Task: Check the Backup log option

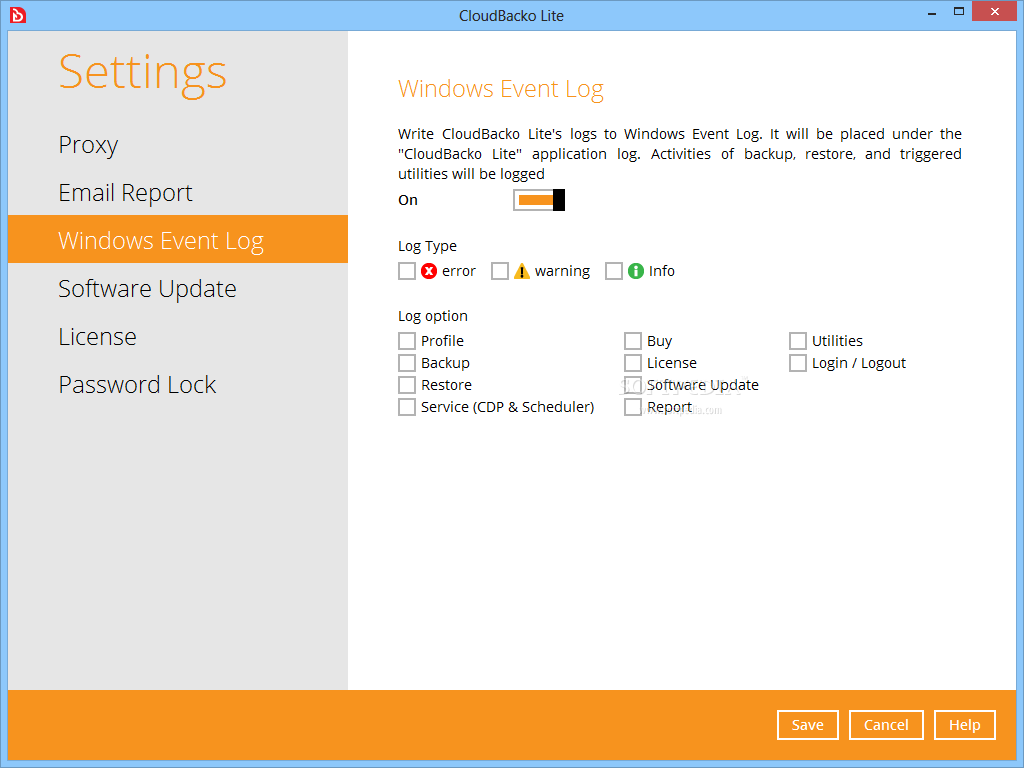Action: point(407,363)
